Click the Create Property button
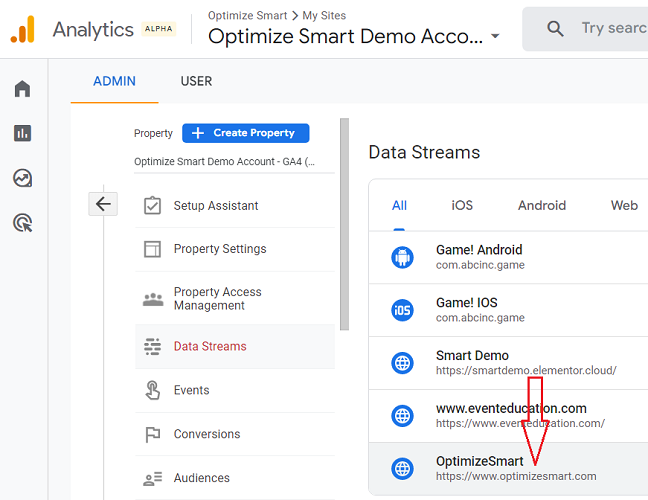The height and width of the screenshot is (500, 648). coord(245,133)
